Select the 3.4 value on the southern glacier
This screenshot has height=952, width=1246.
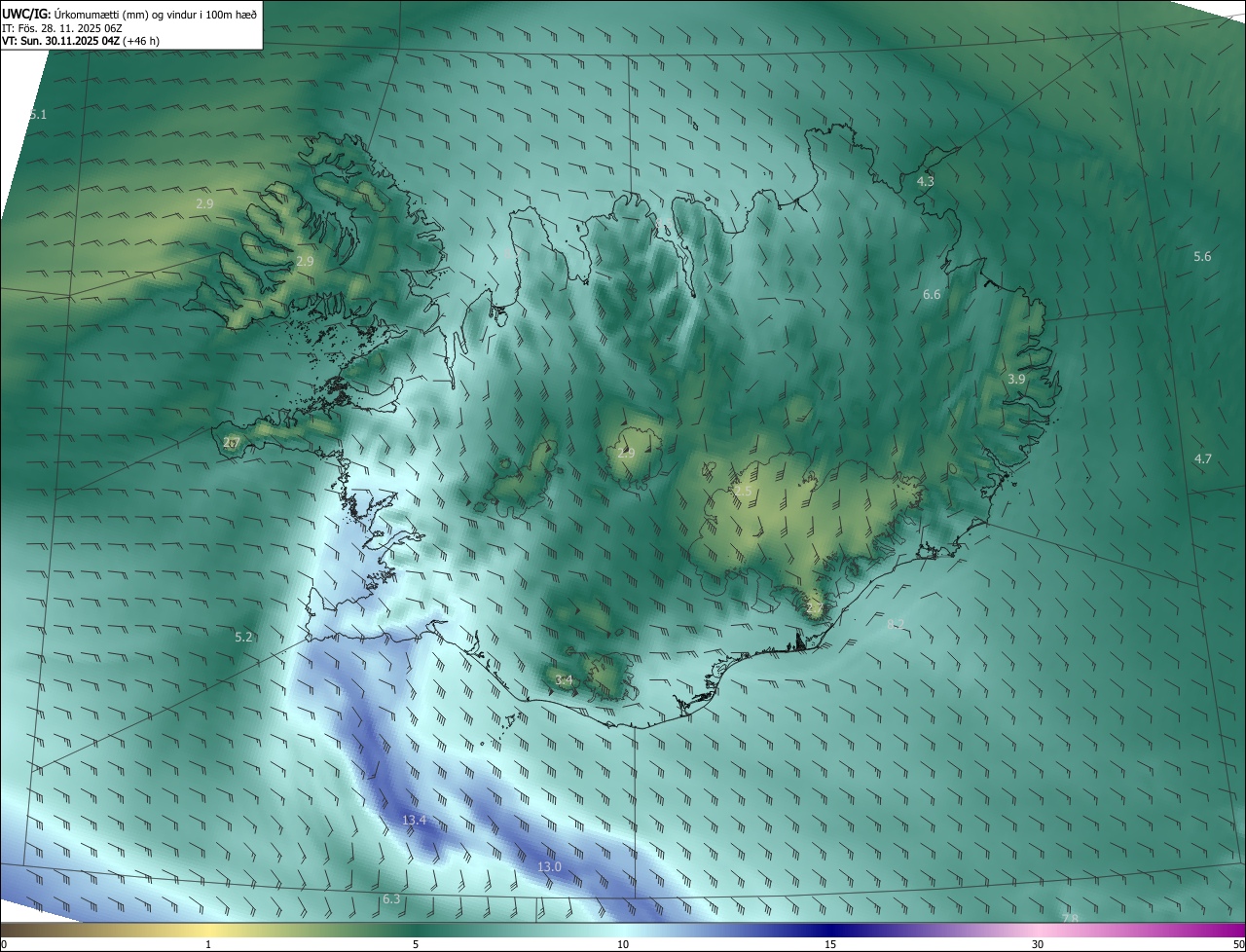(564, 679)
